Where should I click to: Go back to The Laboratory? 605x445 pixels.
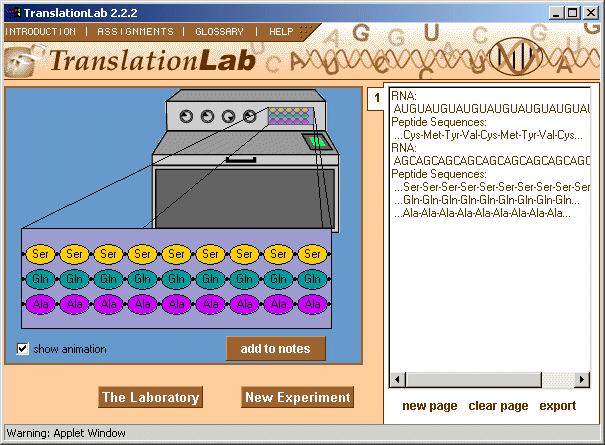[x=150, y=397]
